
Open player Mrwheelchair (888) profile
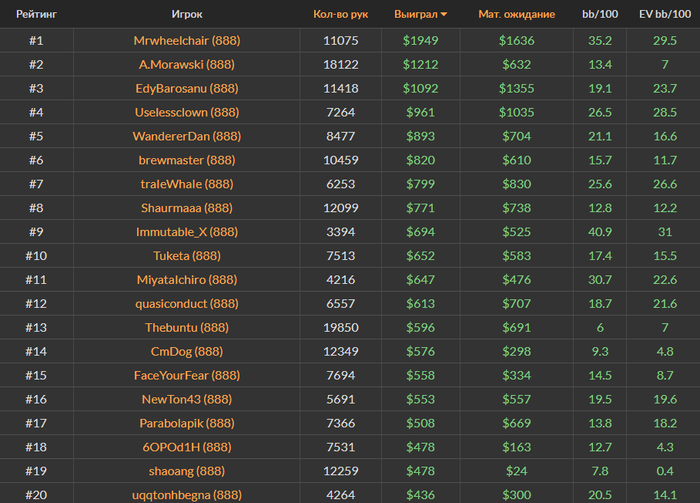(187, 41)
